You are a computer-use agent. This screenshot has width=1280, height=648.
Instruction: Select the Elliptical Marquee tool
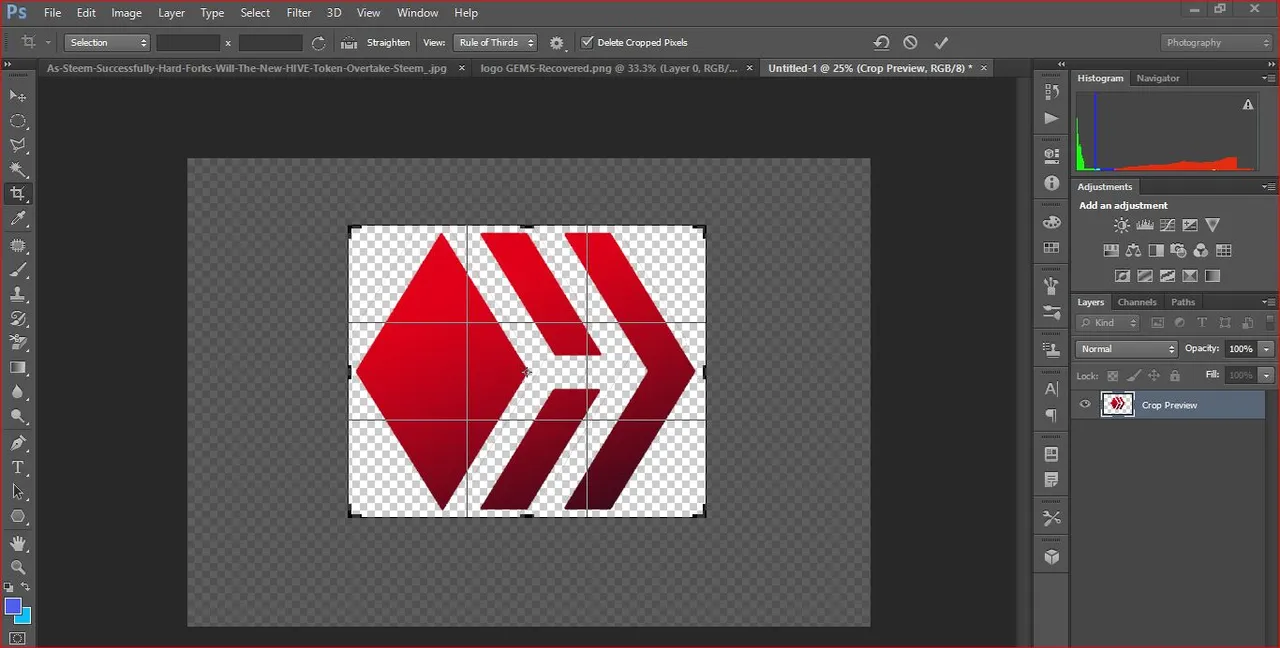click(x=18, y=121)
